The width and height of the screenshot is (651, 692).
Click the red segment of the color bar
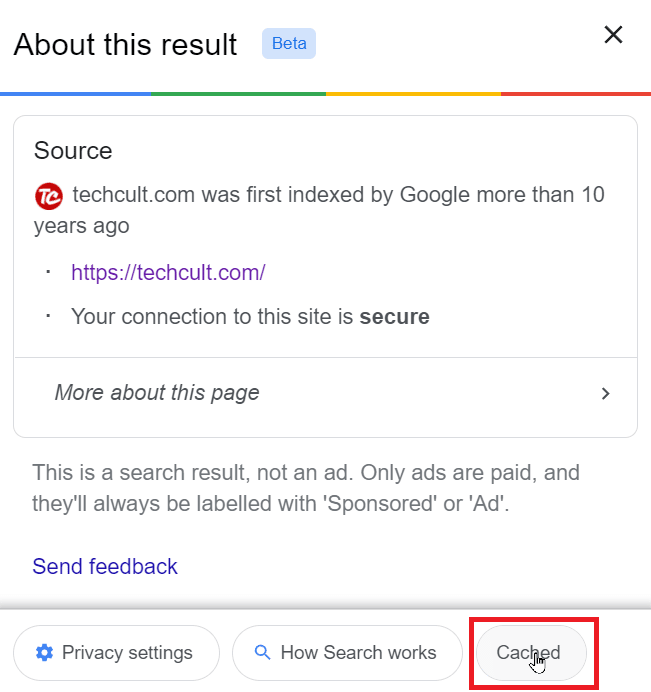point(576,94)
